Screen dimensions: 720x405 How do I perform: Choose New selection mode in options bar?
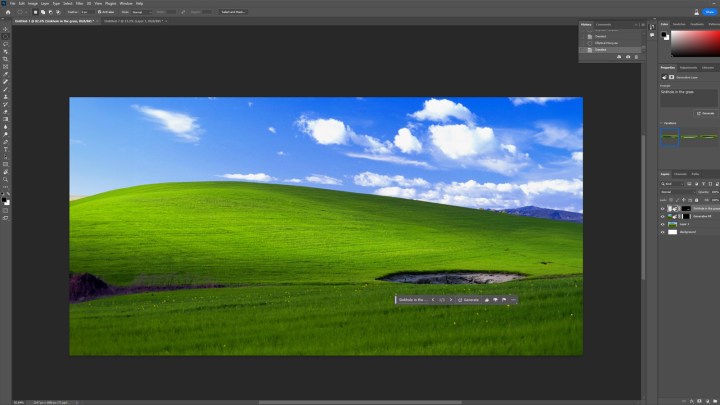[x=35, y=12]
